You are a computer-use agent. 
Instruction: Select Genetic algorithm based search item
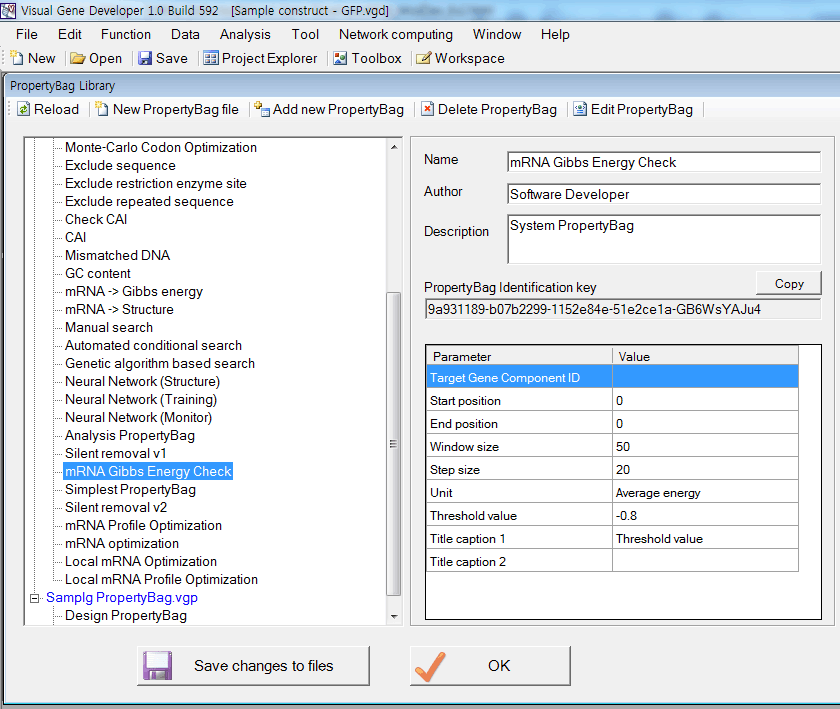(160, 363)
